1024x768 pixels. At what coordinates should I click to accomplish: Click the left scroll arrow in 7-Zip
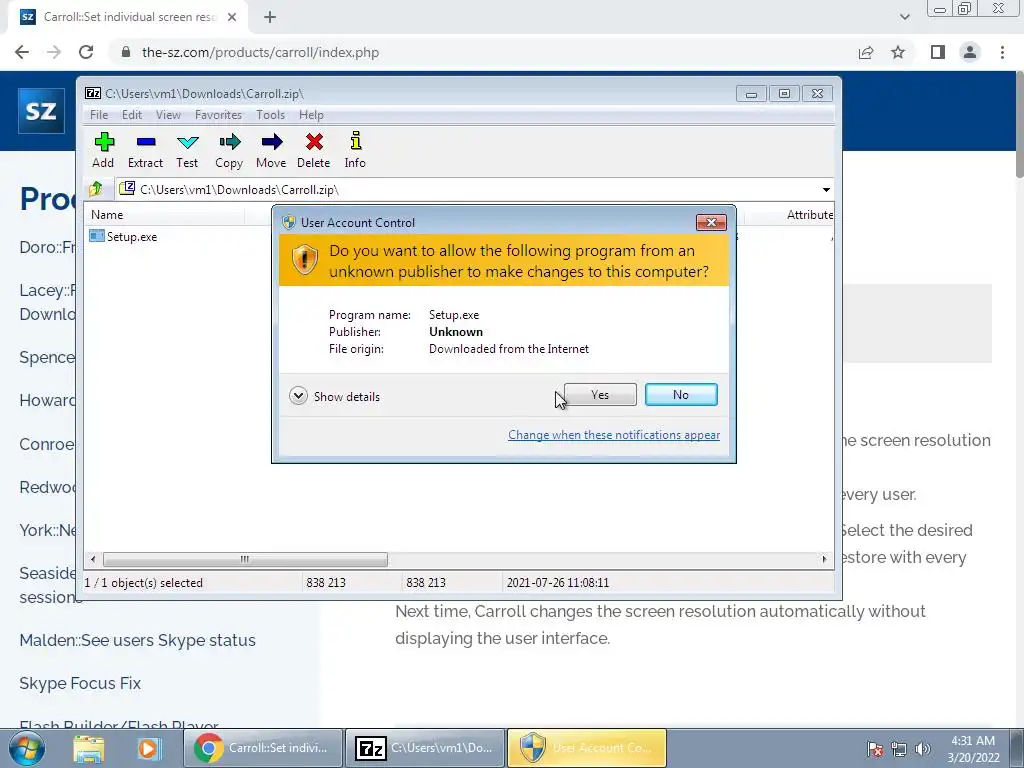coord(93,560)
